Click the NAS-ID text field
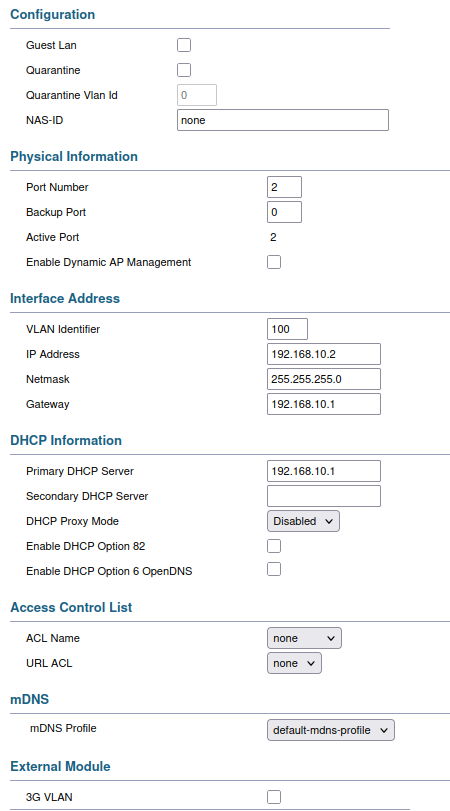Screen dimensions: 450x811 [x=282, y=120]
